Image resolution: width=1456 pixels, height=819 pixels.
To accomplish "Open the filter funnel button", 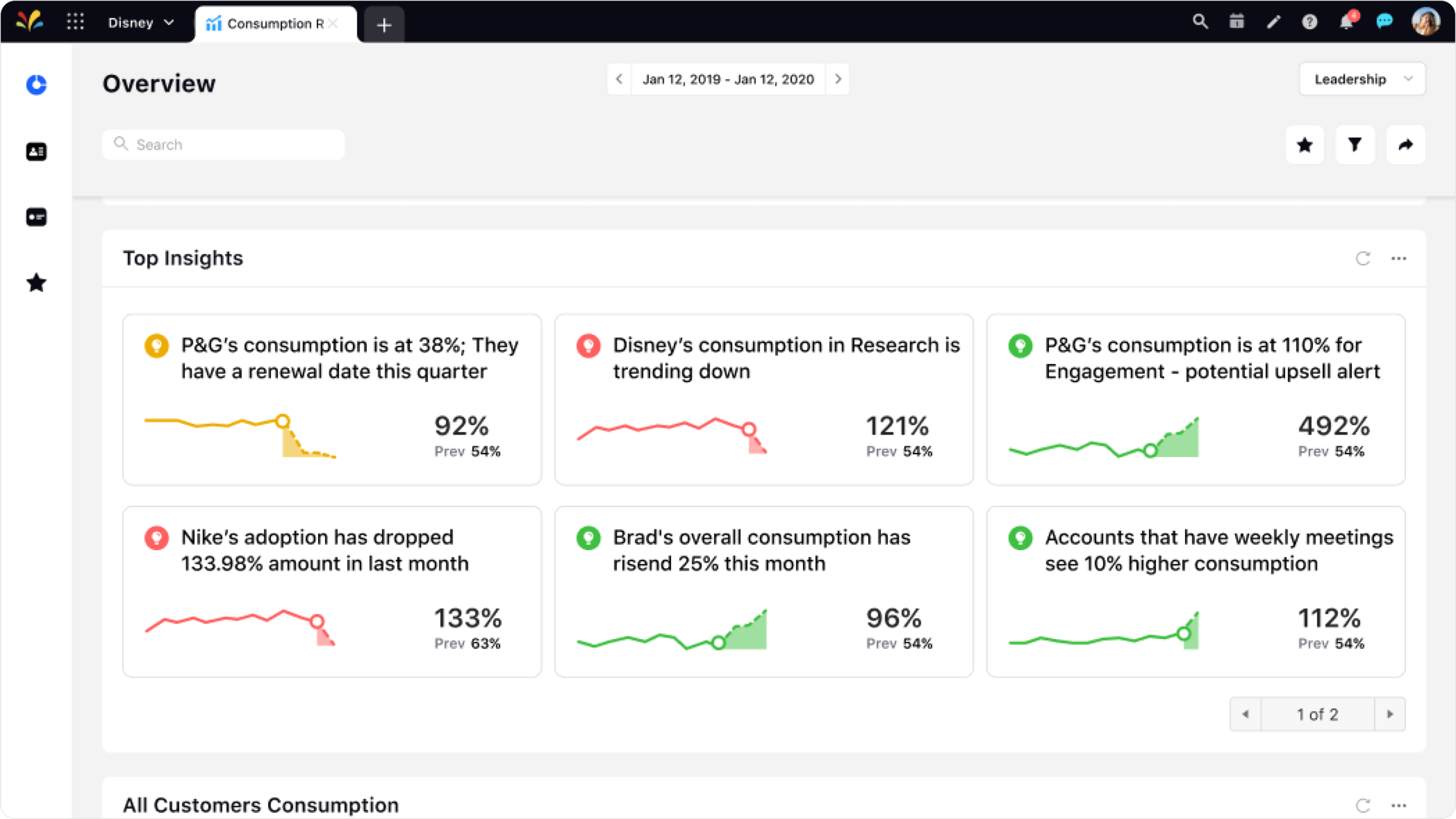I will click(x=1355, y=144).
